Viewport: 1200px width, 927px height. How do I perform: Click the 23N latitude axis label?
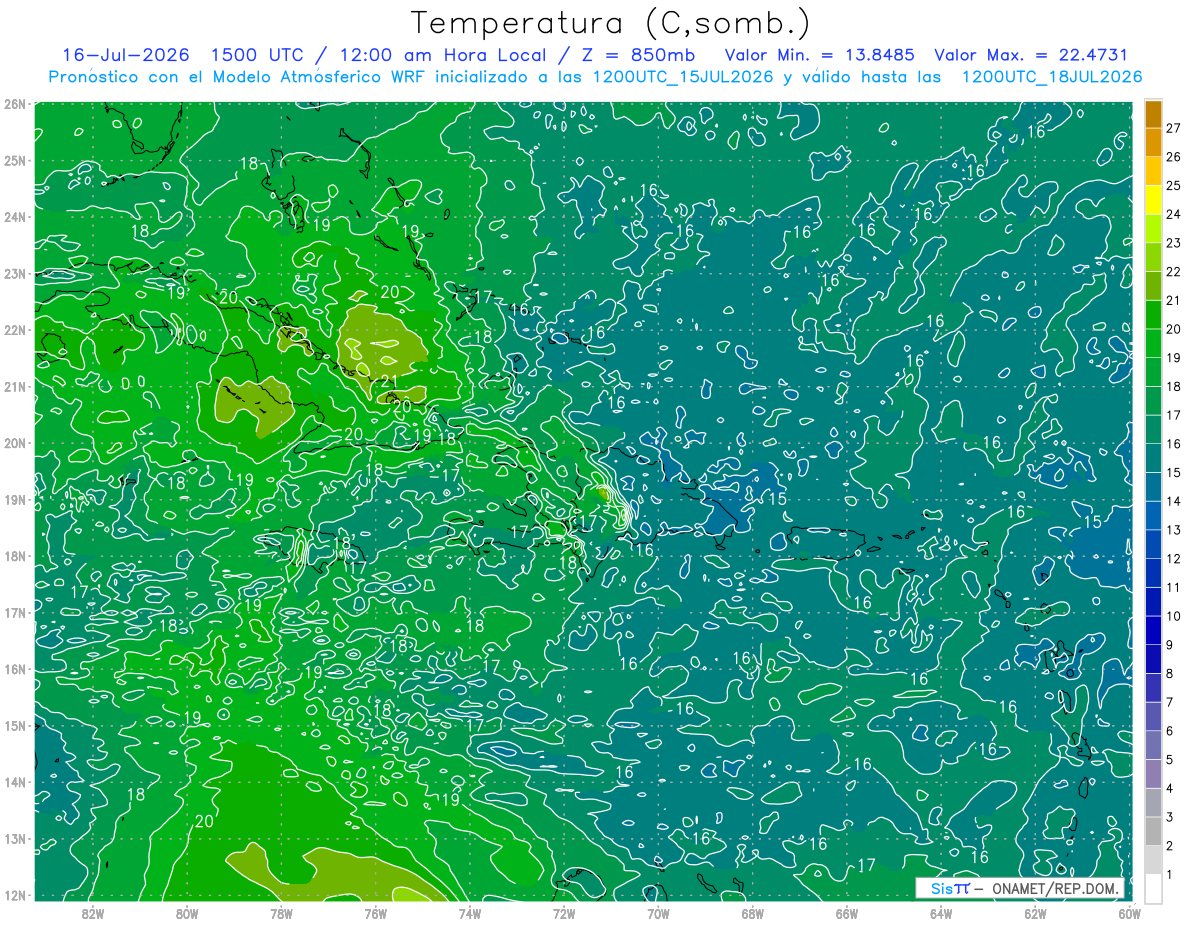coord(15,274)
